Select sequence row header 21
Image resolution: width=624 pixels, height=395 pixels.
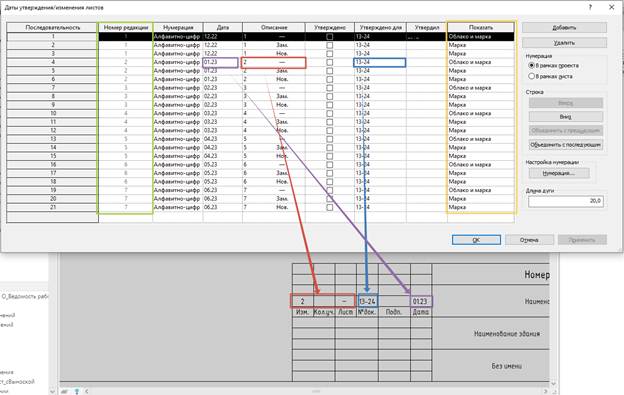[53, 207]
